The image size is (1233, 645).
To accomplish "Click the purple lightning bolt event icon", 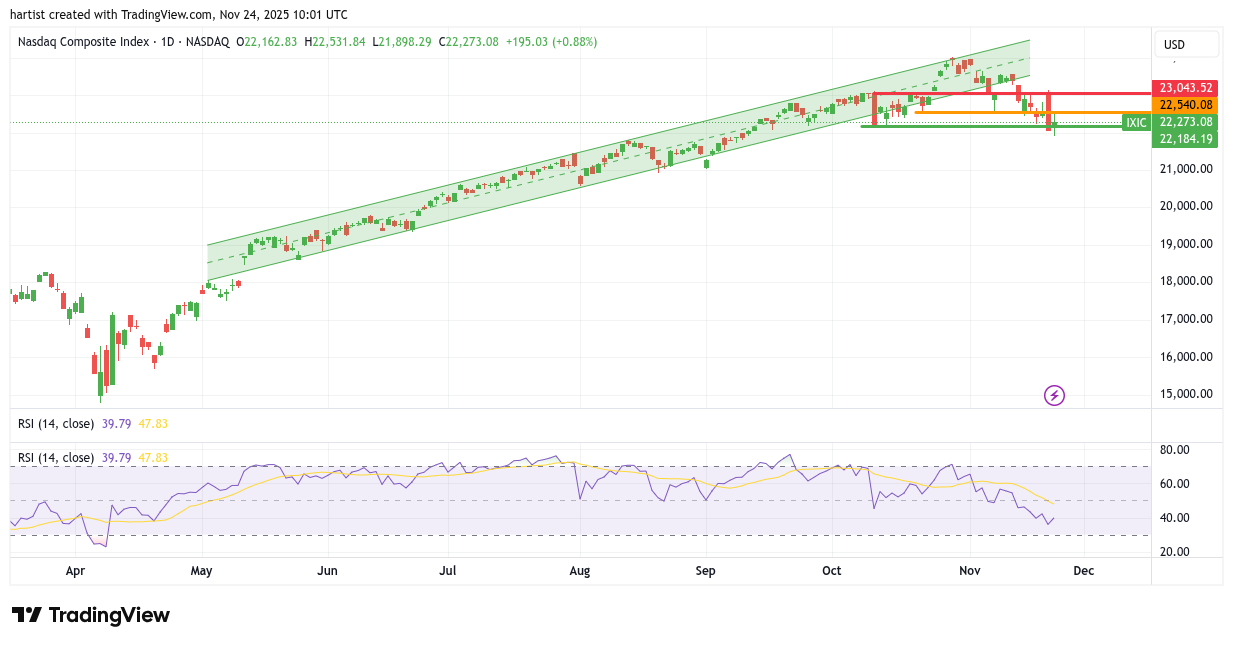I will pyautogui.click(x=1054, y=395).
